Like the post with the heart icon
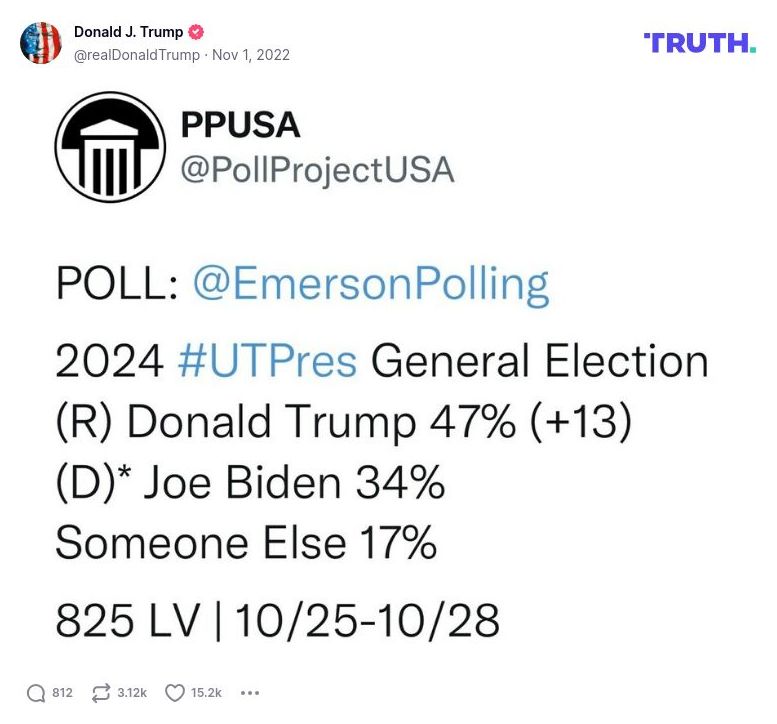The width and height of the screenshot is (777, 724). click(x=175, y=693)
